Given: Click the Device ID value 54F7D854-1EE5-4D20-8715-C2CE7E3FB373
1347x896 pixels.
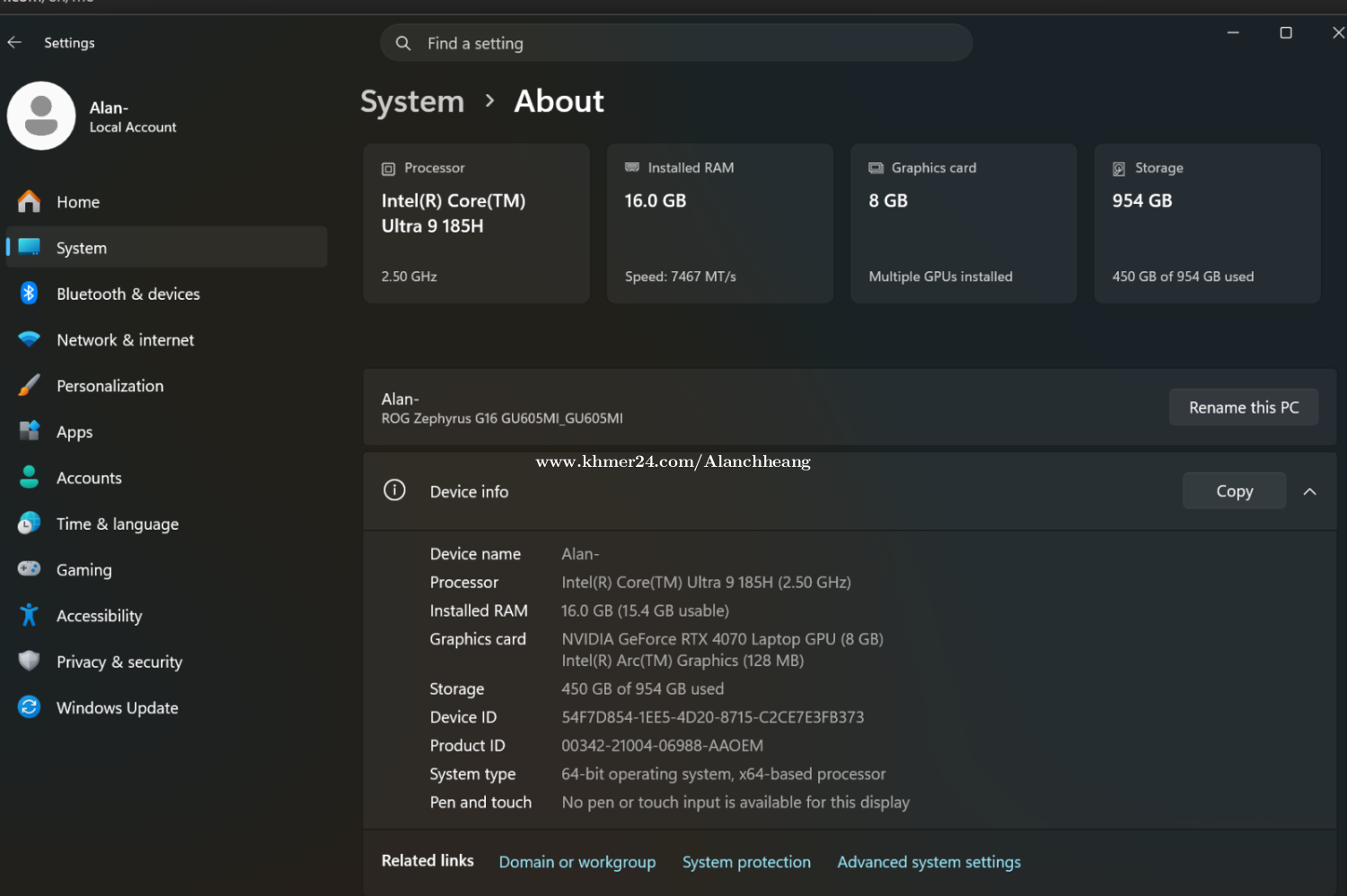Looking at the screenshot, I should click(x=713, y=717).
